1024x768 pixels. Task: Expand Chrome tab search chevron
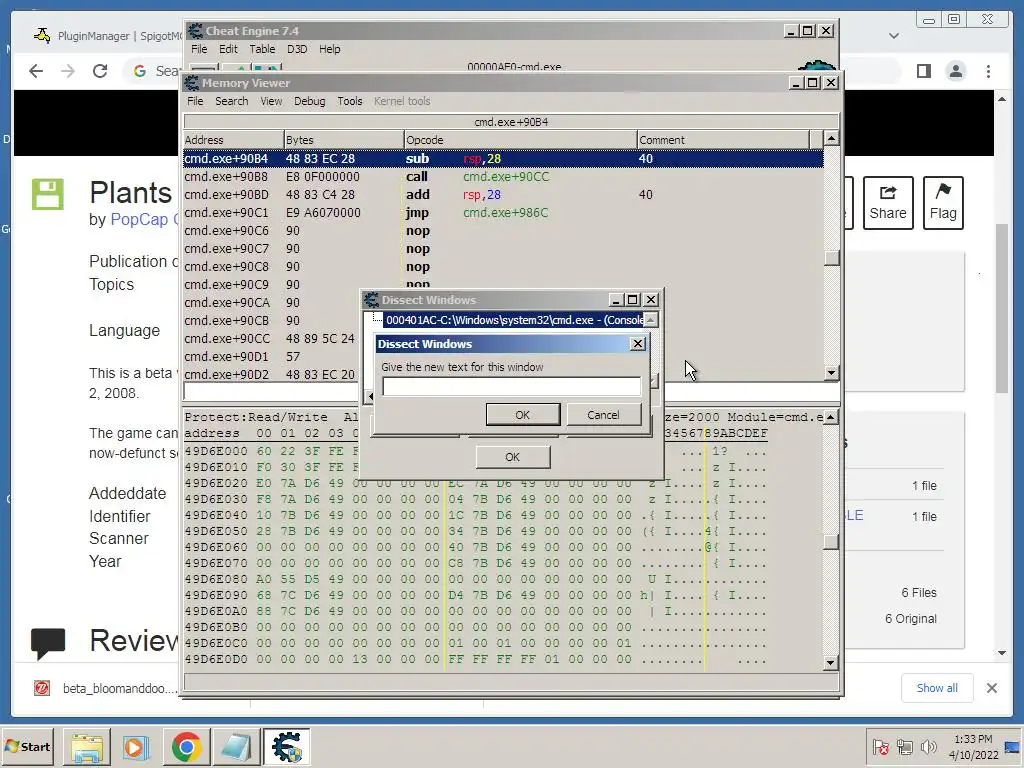pyautogui.click(x=894, y=36)
